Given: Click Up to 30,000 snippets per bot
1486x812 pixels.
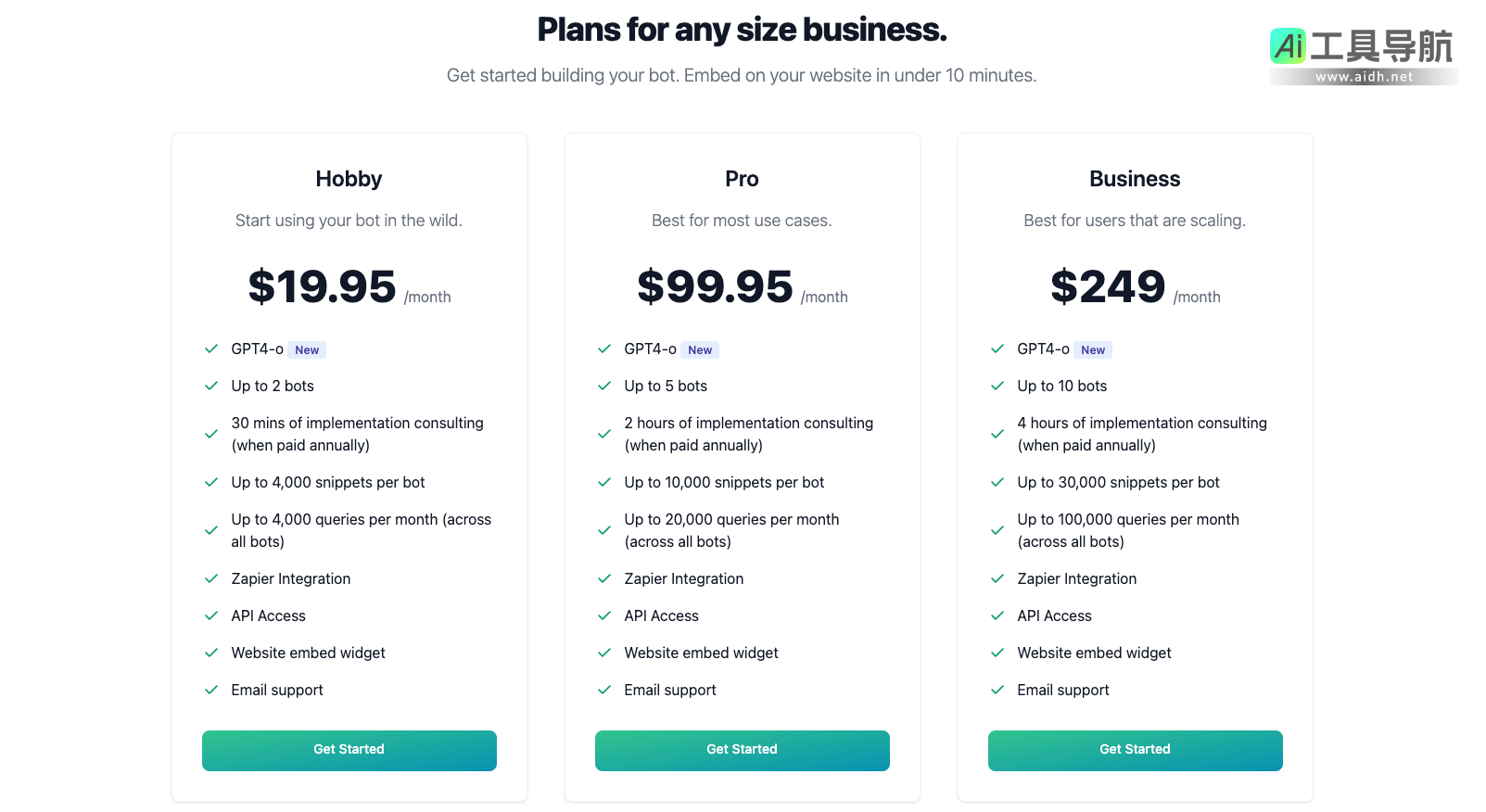Looking at the screenshot, I should [1118, 482].
